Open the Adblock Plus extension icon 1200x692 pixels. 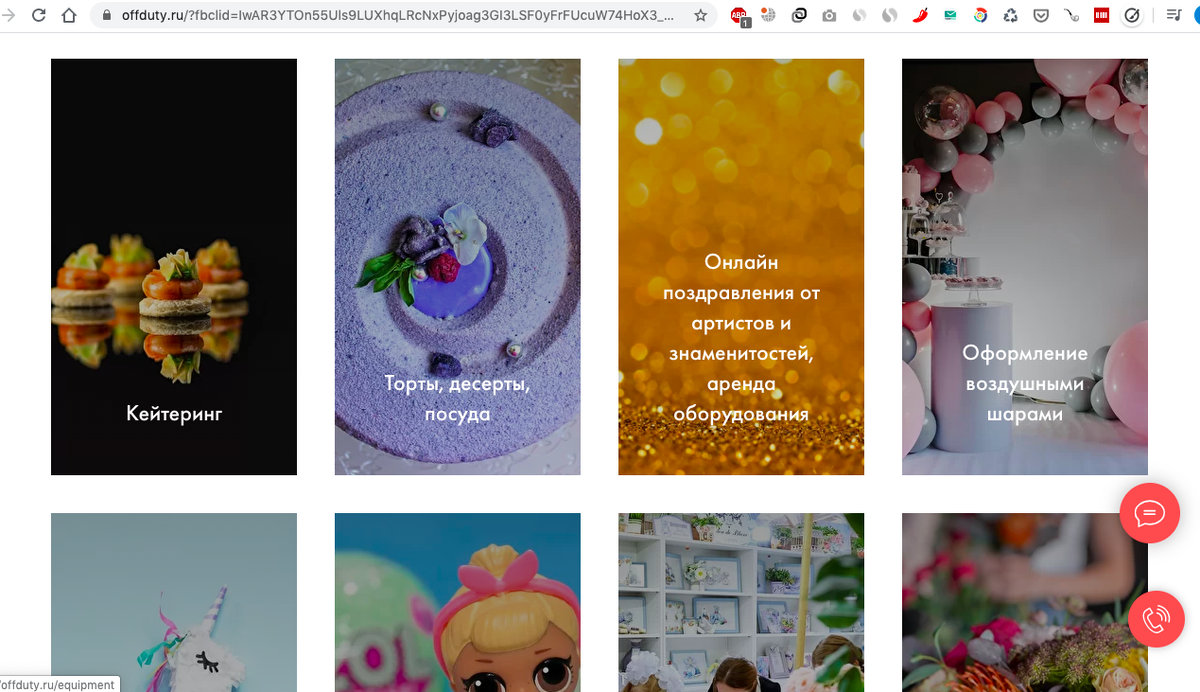coord(739,16)
